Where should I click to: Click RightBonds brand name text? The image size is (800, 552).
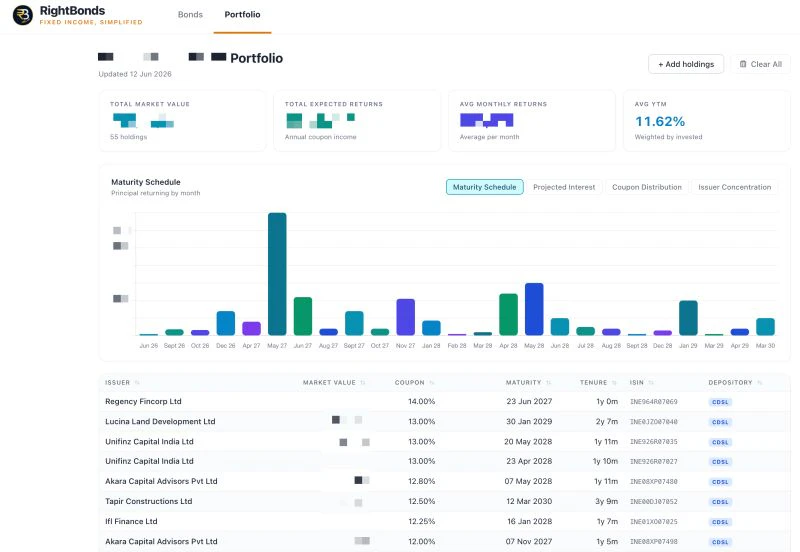72,11
